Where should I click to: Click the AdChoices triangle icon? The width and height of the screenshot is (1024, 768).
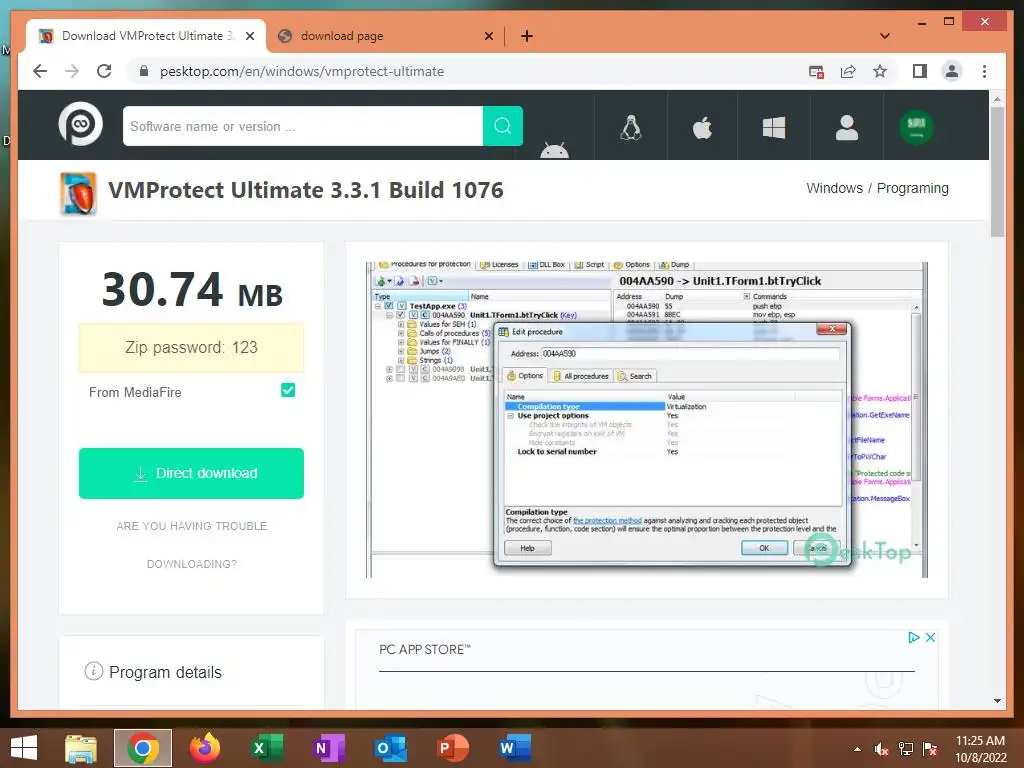click(x=914, y=637)
